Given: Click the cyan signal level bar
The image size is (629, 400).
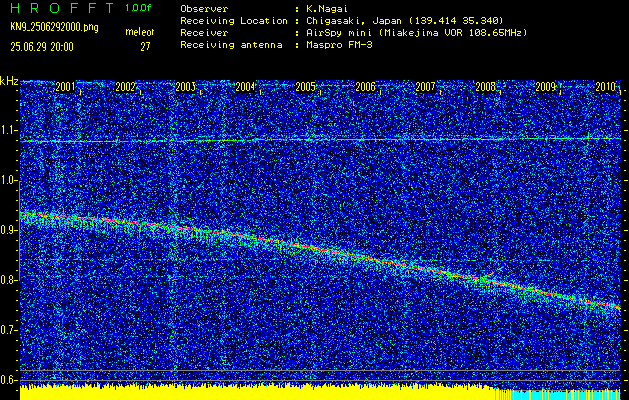Looking at the screenshot, I should [x=558, y=394].
